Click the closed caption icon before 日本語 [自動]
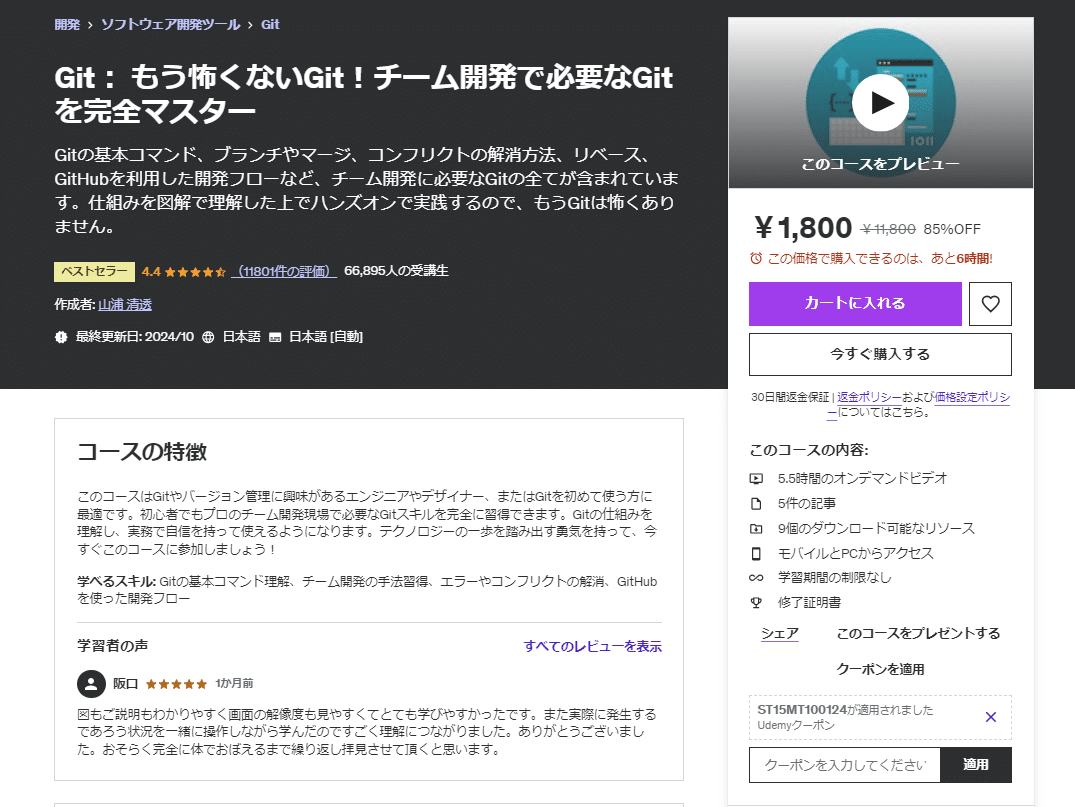1075x807 pixels. [275, 337]
